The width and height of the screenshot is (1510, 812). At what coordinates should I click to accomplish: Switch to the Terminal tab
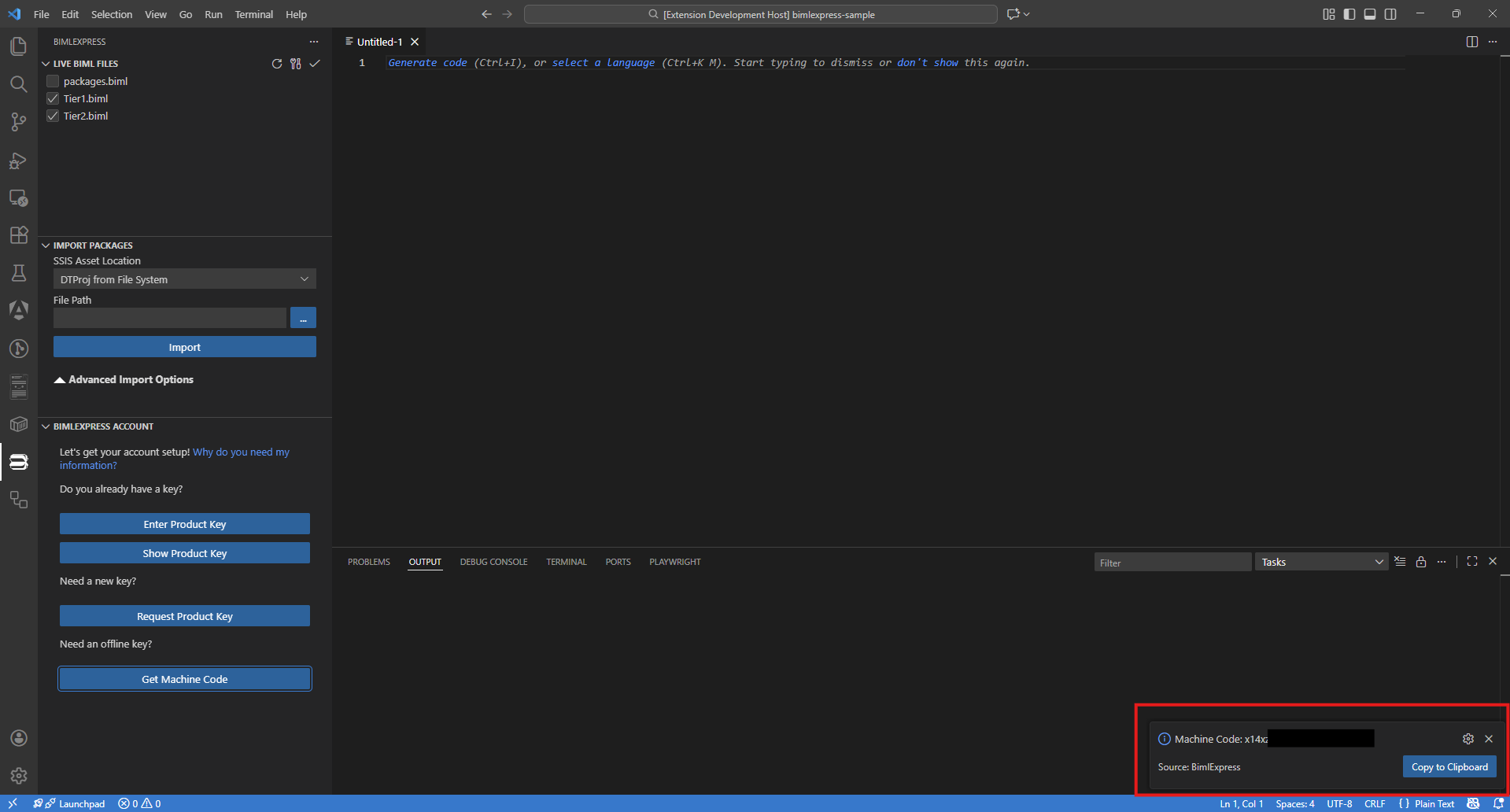pos(566,562)
